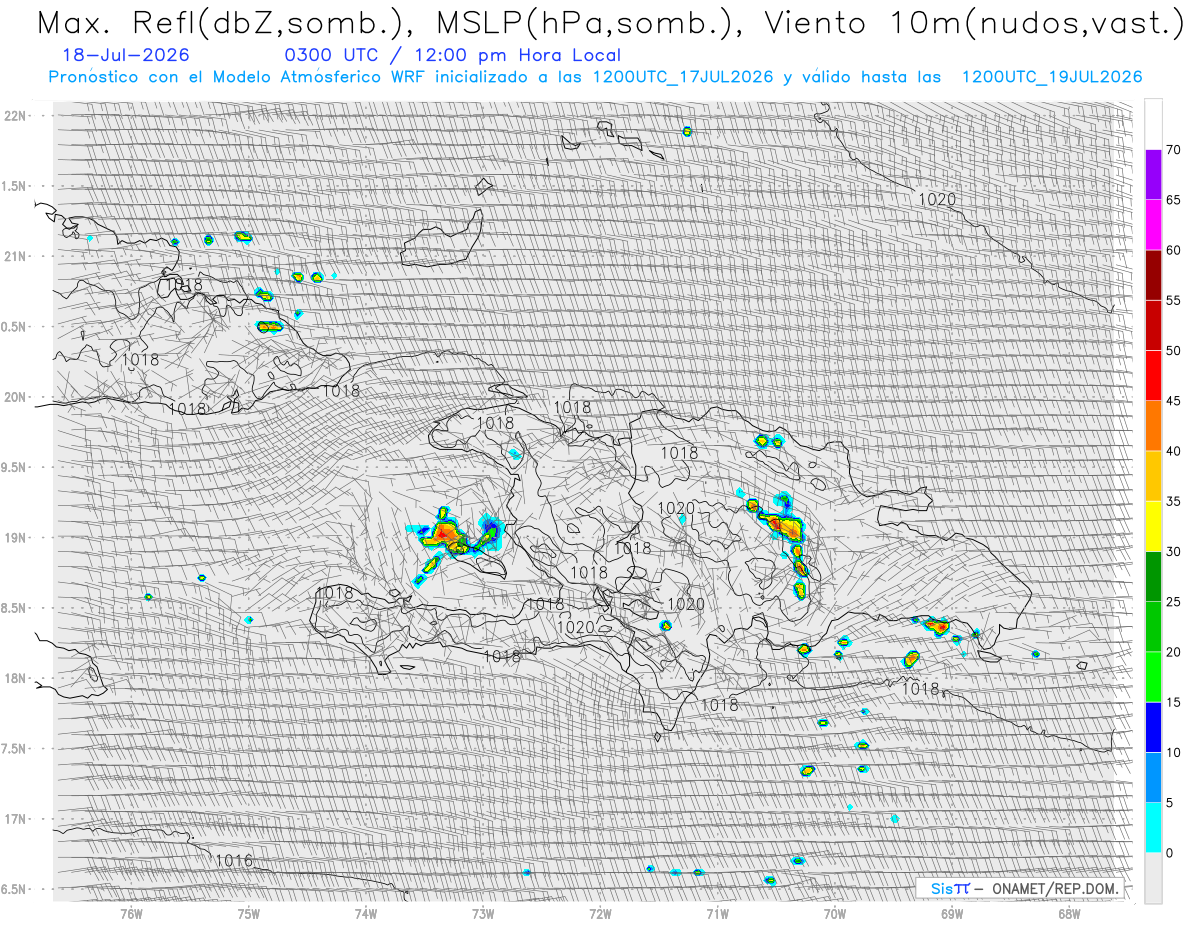Click the '21N' latitude label
This screenshot has height=927, width=1200.
coord(15,257)
